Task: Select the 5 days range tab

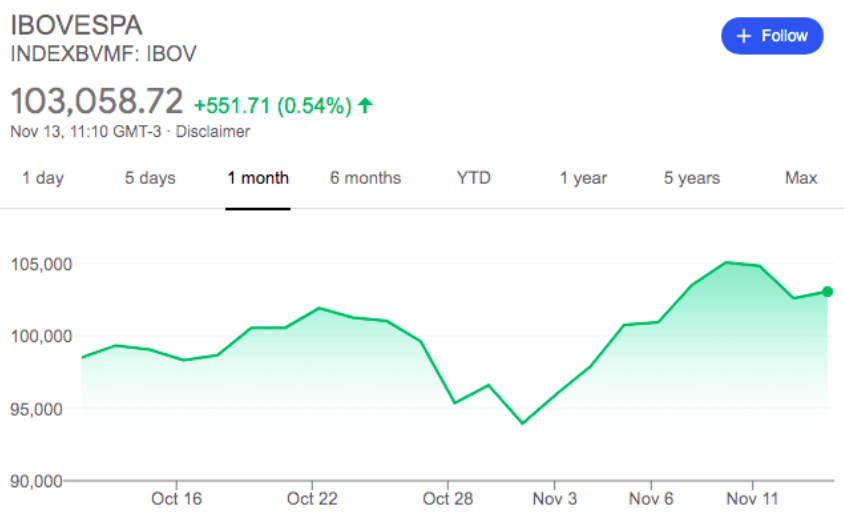Action: (x=150, y=178)
